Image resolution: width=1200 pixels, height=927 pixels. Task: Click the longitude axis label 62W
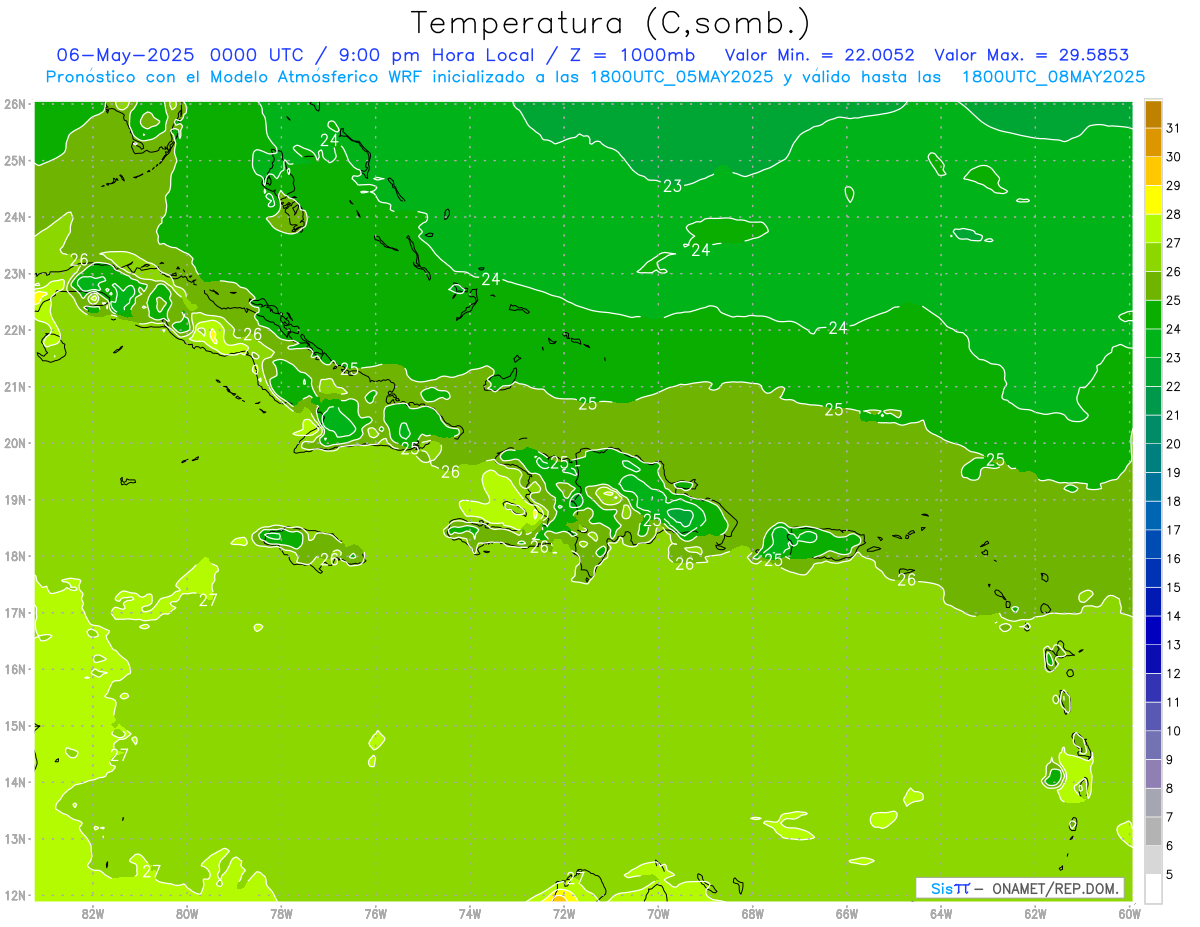(1035, 913)
